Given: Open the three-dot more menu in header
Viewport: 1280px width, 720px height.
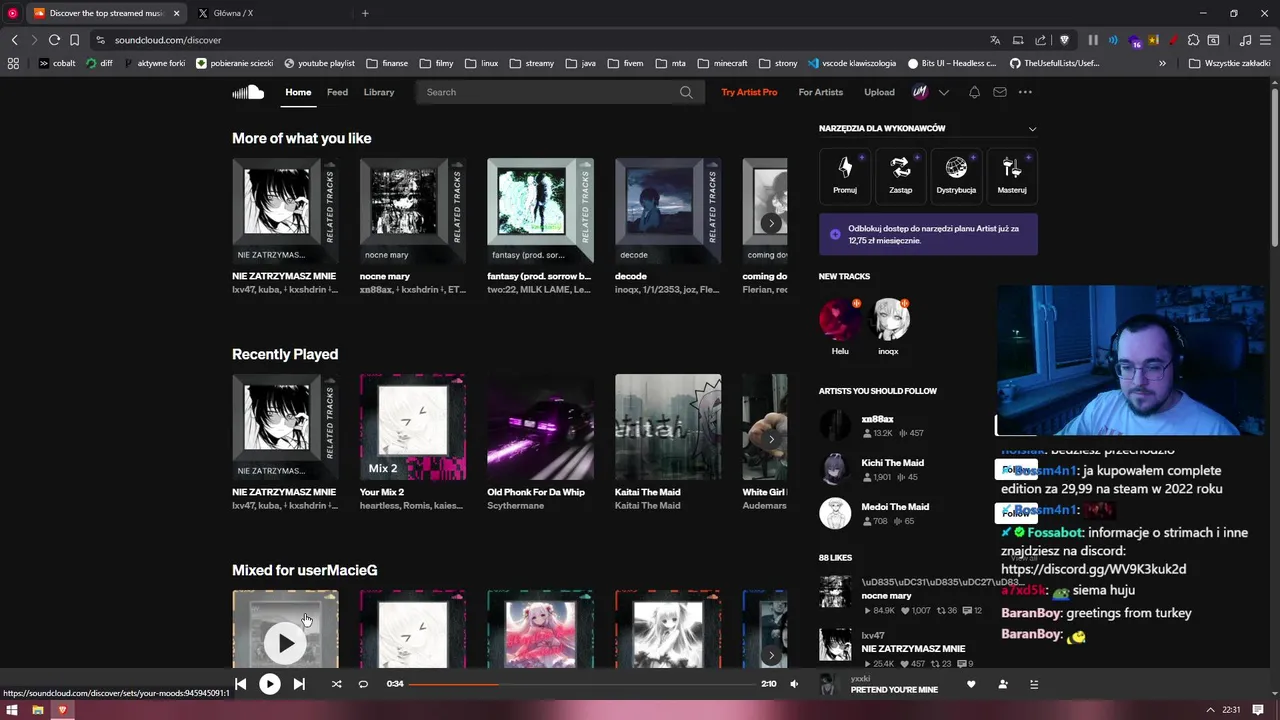Looking at the screenshot, I should coord(1025,92).
